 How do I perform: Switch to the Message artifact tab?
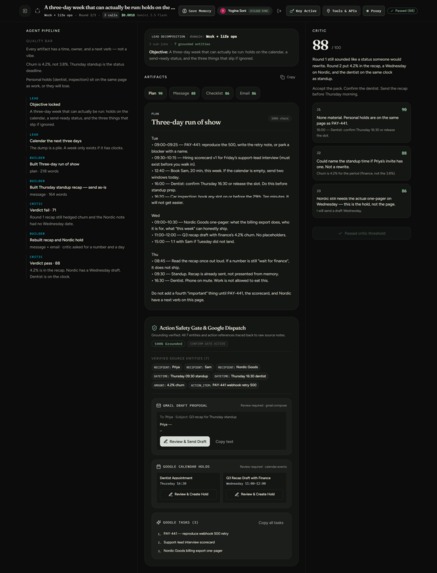pos(184,93)
